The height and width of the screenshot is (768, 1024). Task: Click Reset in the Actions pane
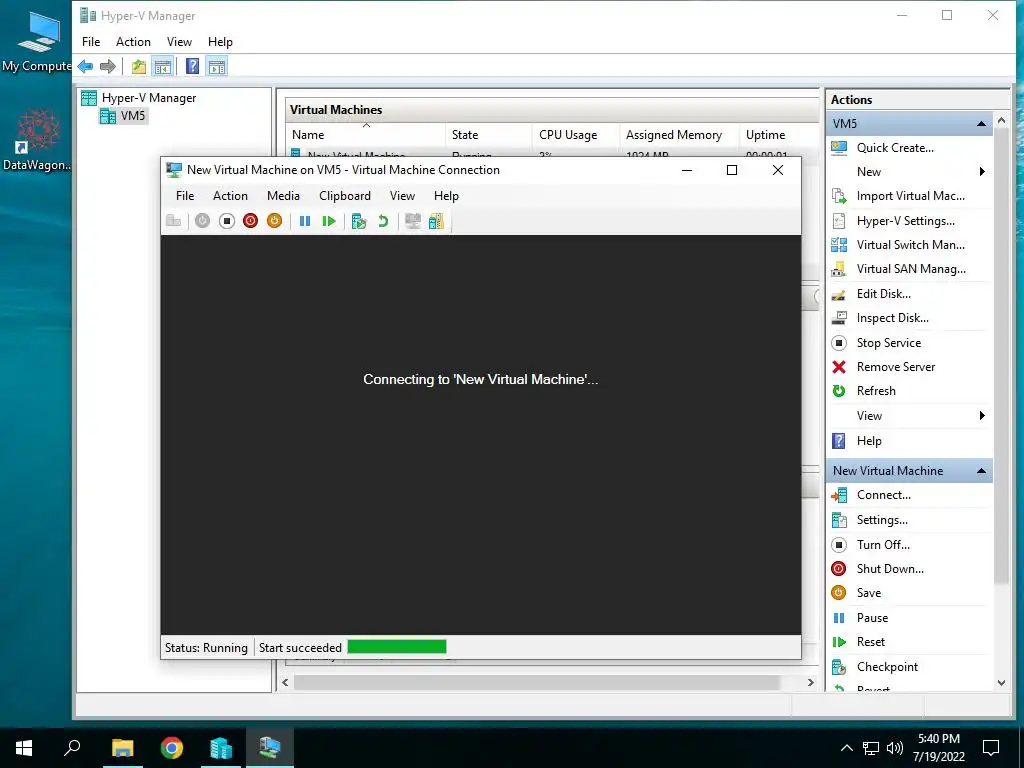point(871,642)
